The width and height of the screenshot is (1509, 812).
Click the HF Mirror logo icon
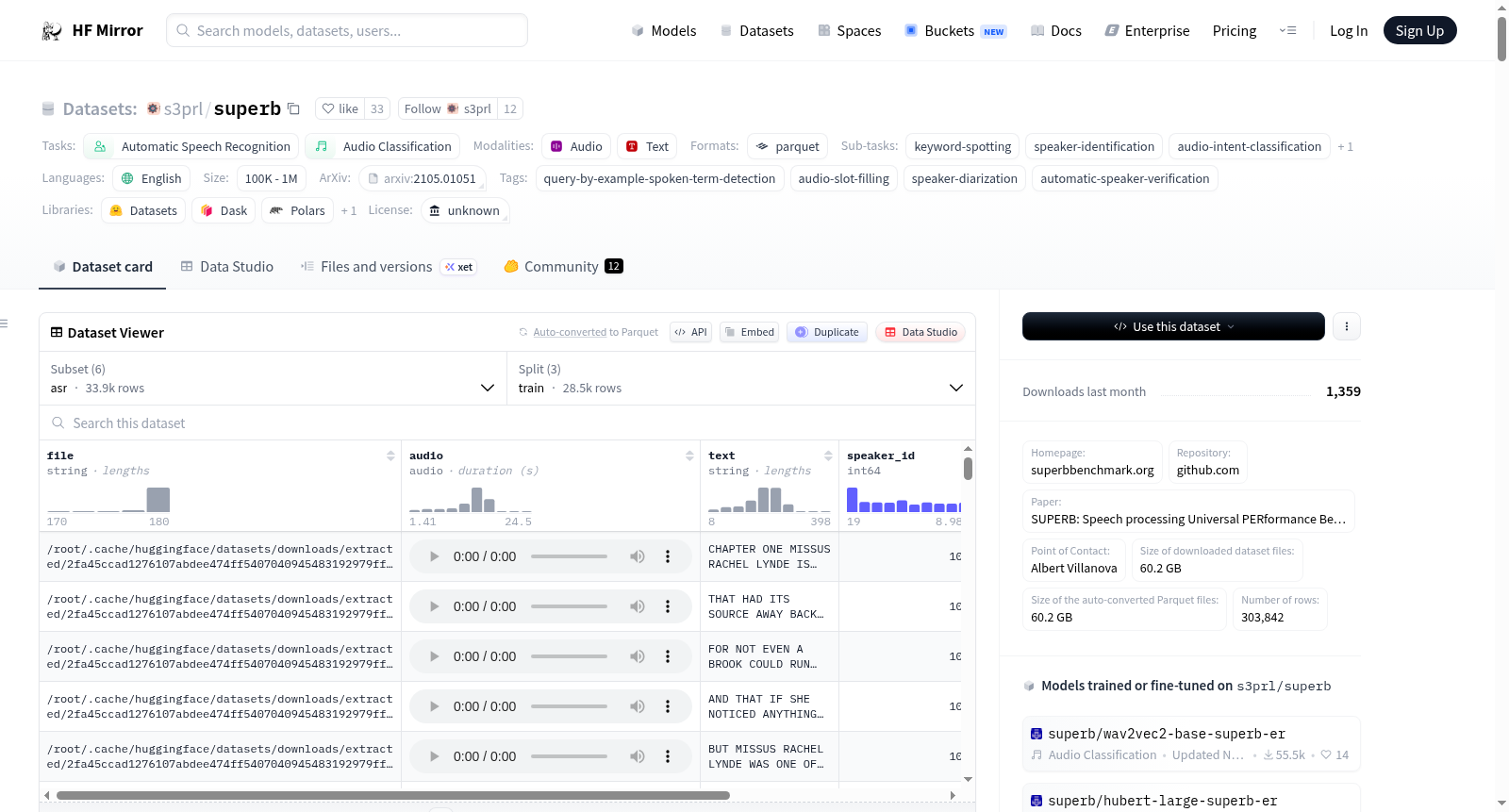(x=52, y=31)
